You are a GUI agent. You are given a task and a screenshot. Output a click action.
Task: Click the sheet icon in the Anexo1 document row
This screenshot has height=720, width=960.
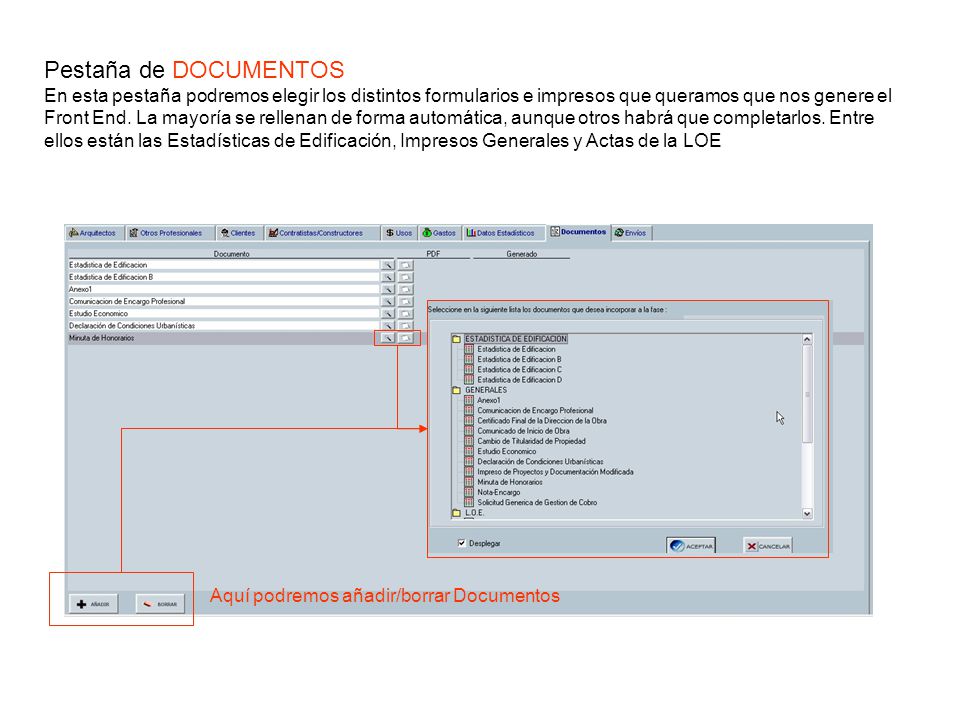(x=405, y=290)
